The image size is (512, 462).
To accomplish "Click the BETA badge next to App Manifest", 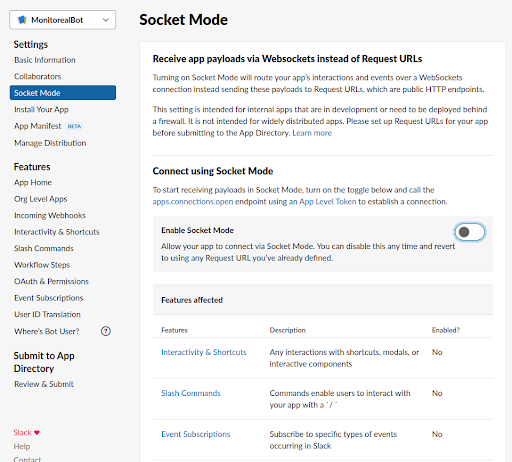I will (x=74, y=126).
